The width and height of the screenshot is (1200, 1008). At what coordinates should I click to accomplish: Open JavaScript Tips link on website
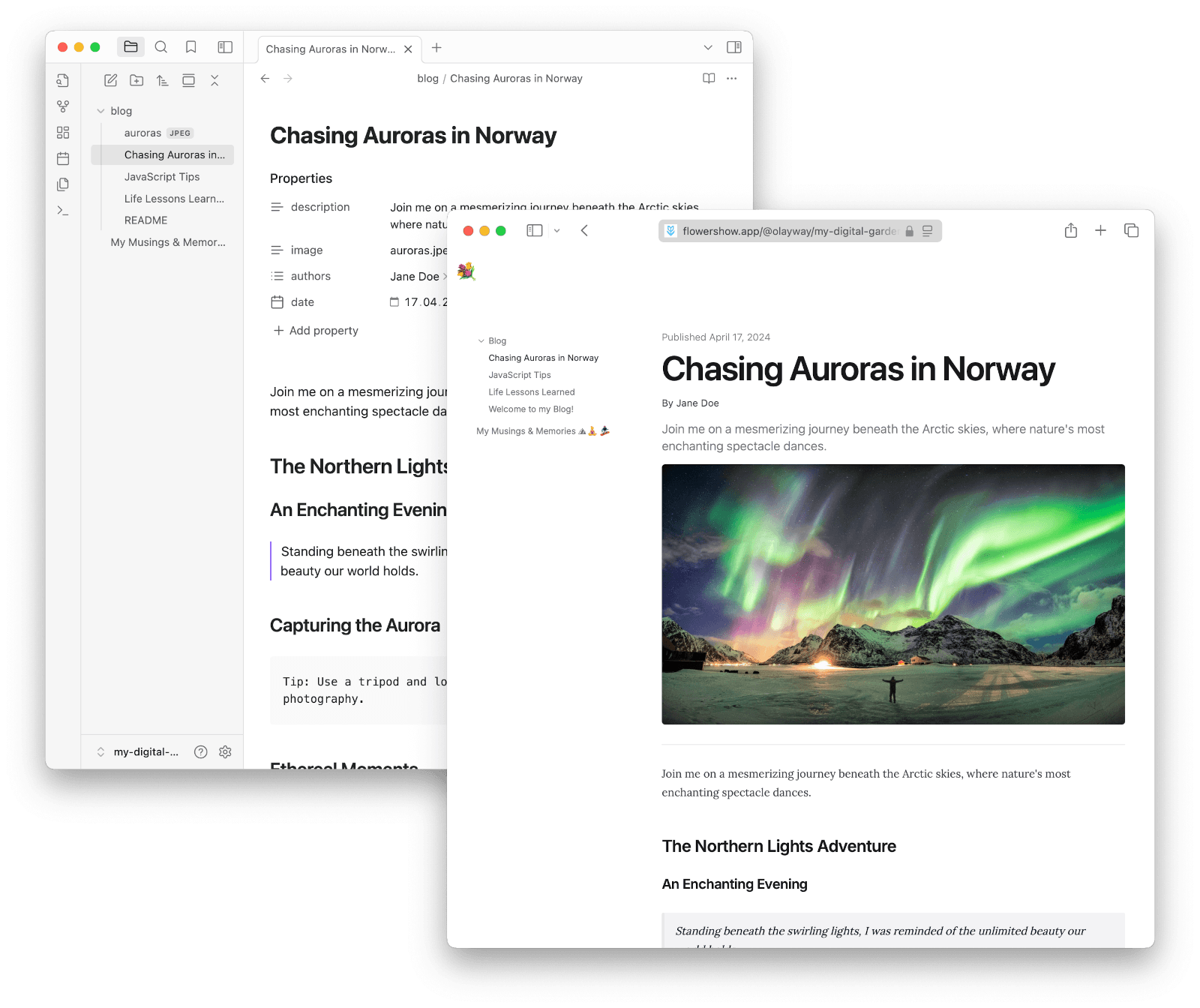tap(519, 375)
